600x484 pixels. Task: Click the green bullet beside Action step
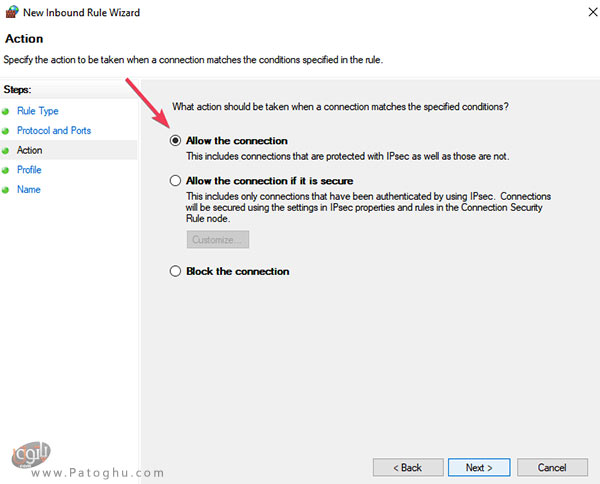[x=5, y=151]
